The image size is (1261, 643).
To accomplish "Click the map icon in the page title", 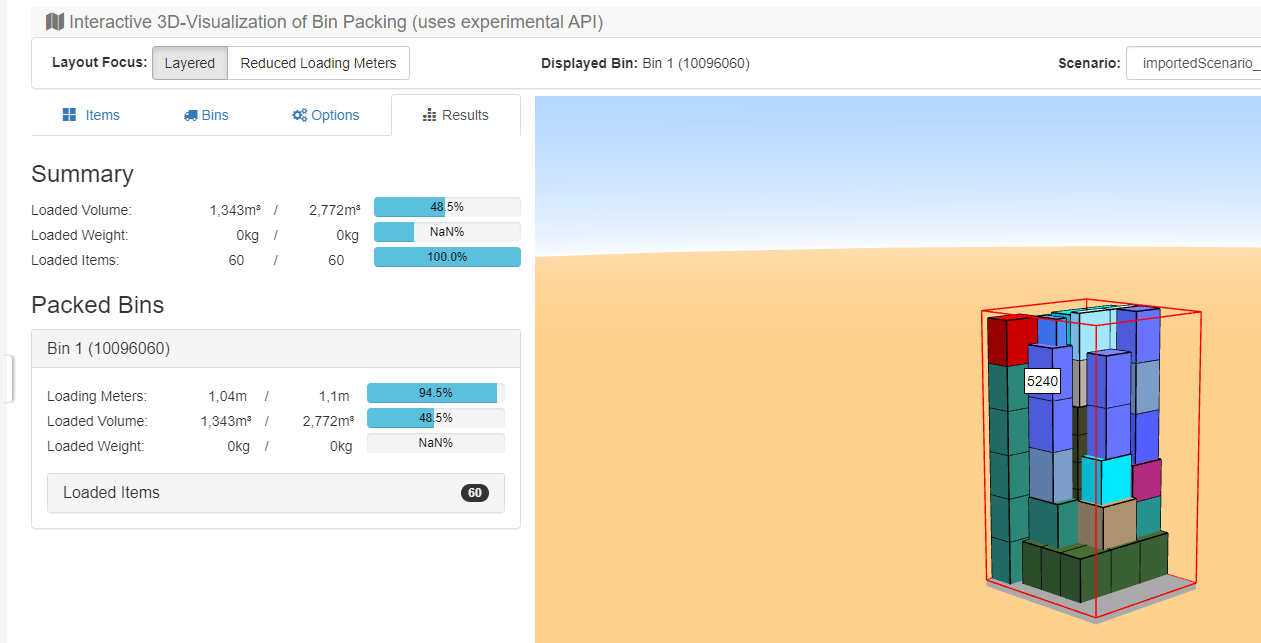I will [55, 22].
